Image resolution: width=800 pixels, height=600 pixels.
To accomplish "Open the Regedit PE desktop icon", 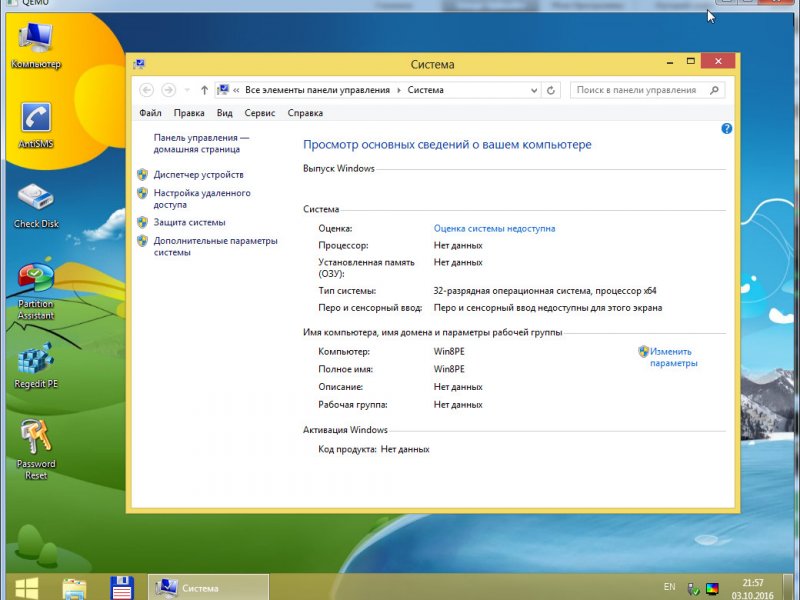I will tap(36, 365).
